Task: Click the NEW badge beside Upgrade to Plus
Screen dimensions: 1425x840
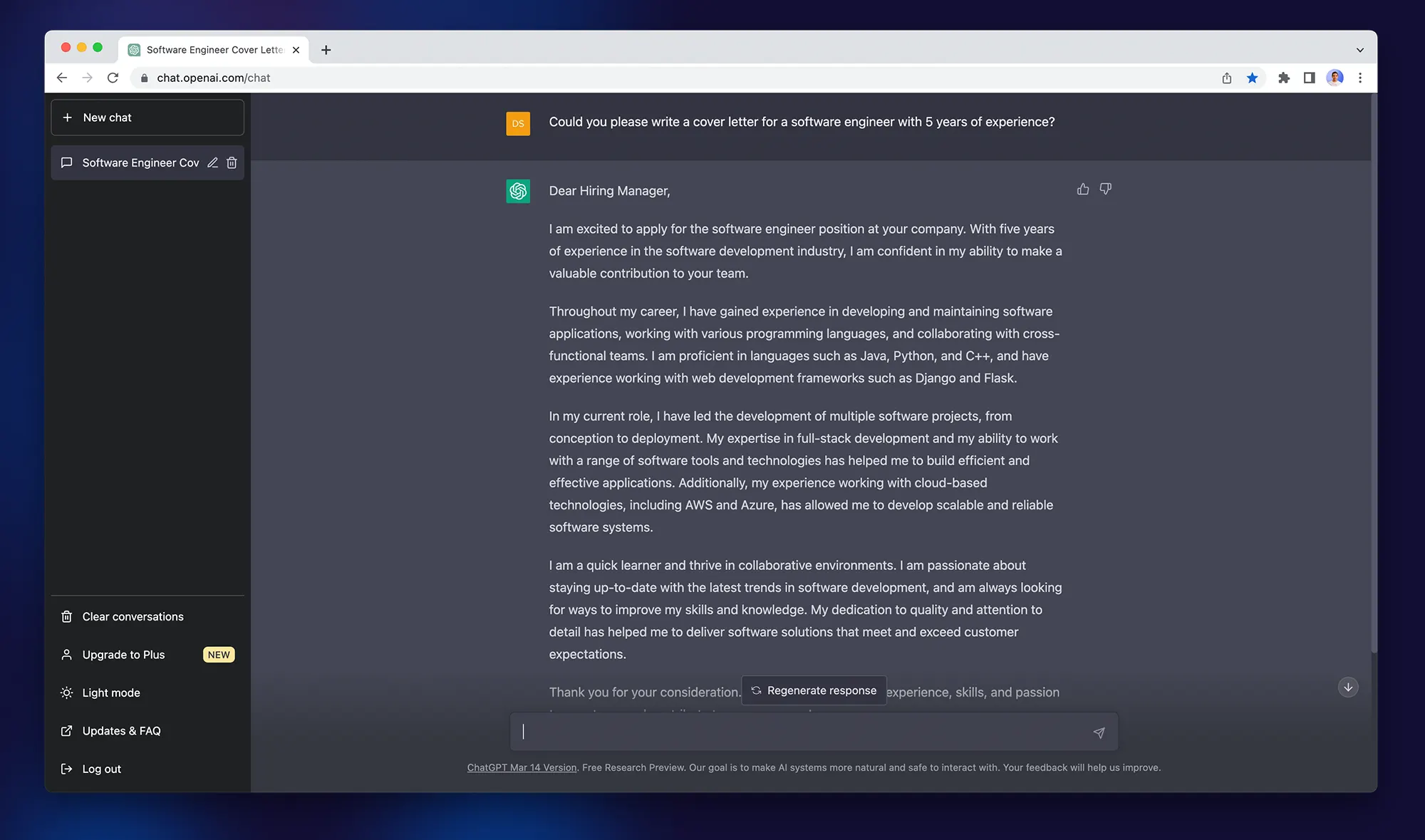Action: [x=219, y=655]
